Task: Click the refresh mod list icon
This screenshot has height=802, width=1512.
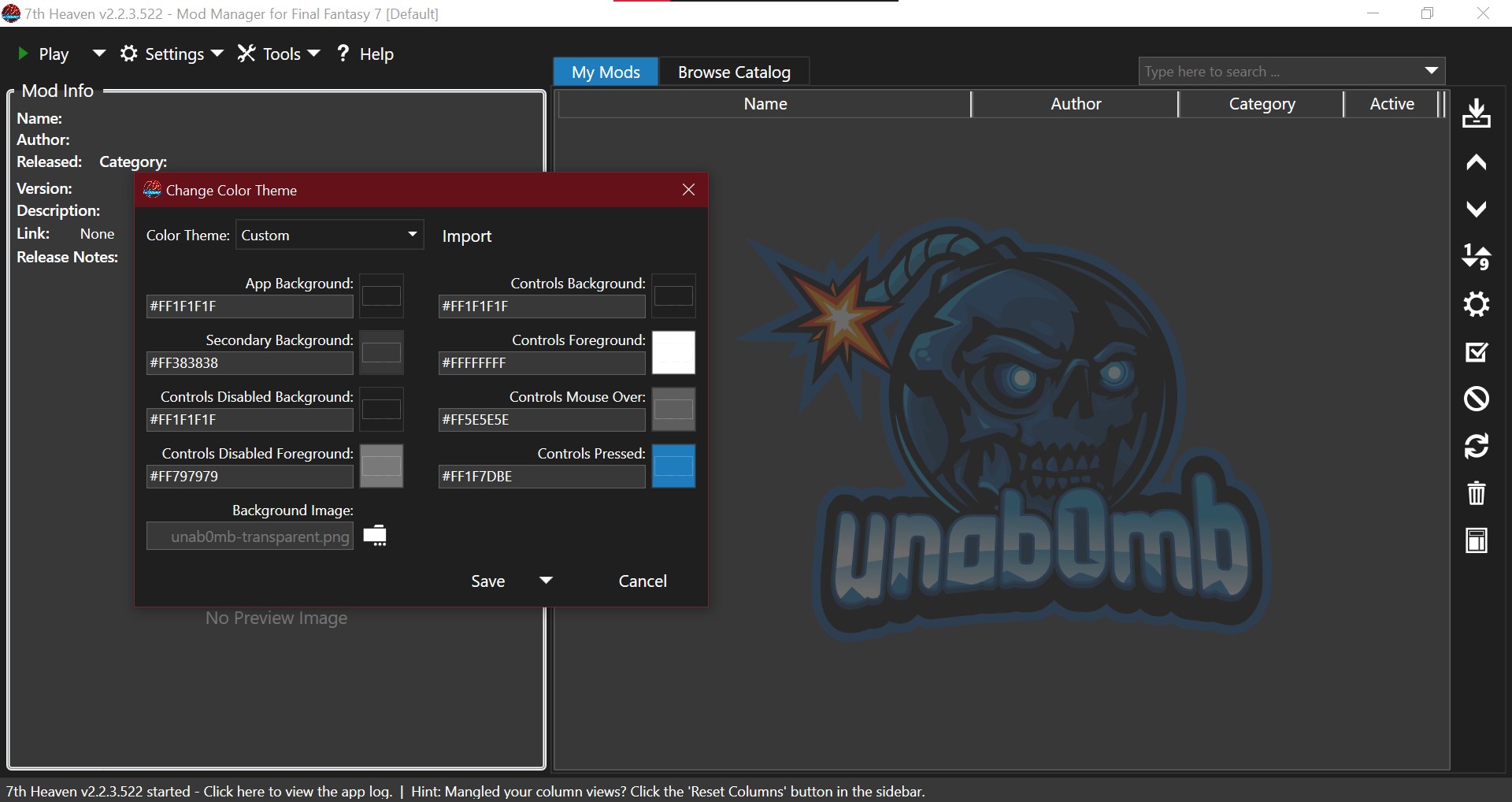Action: 1477,446
